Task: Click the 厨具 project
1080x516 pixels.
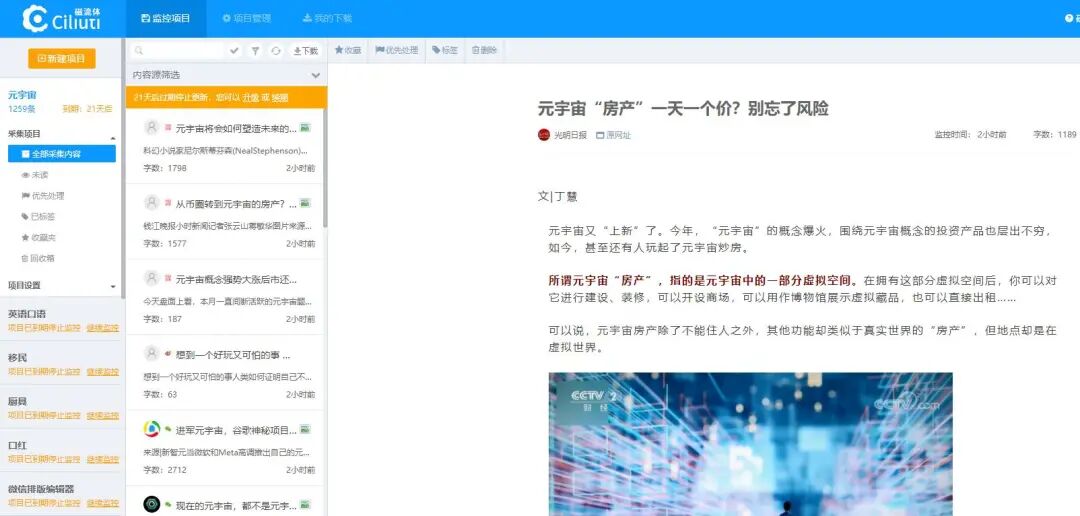Action: tap(18, 402)
